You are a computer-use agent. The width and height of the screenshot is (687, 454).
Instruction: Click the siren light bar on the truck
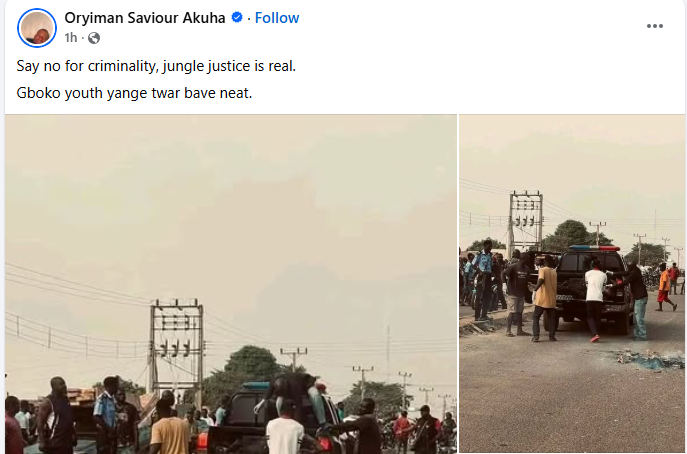[594, 247]
